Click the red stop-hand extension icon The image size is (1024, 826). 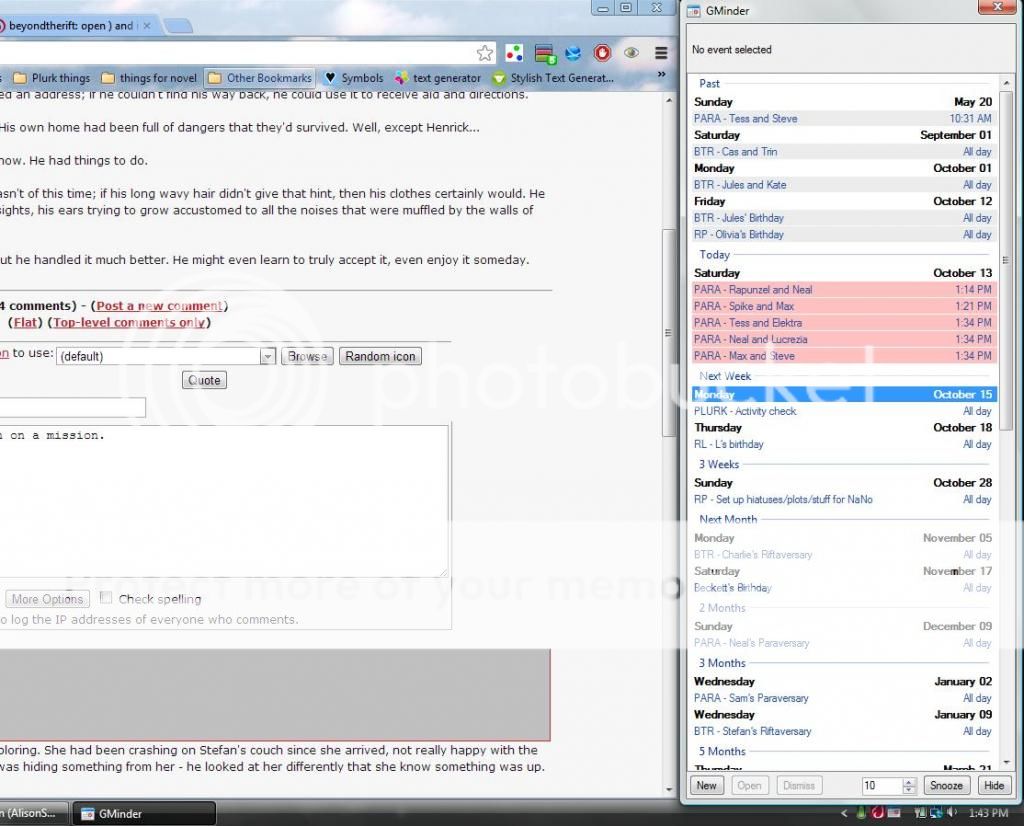602,53
